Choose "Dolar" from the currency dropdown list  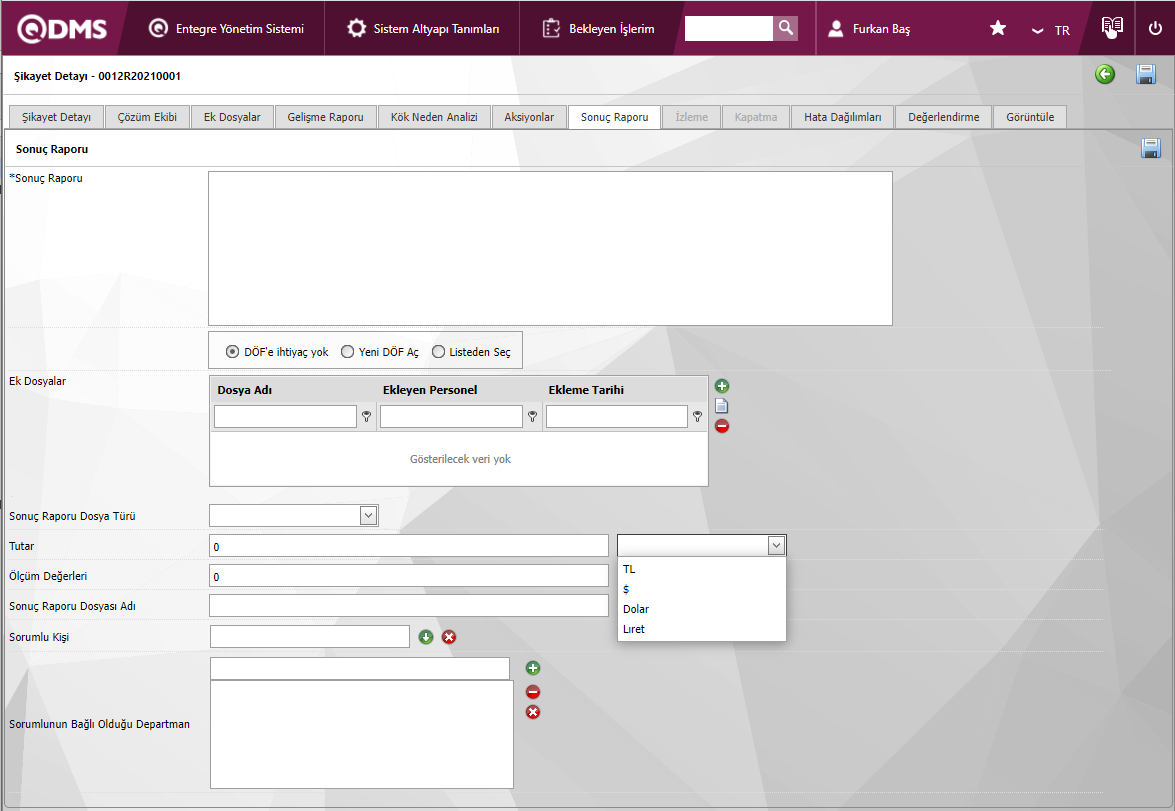636,609
